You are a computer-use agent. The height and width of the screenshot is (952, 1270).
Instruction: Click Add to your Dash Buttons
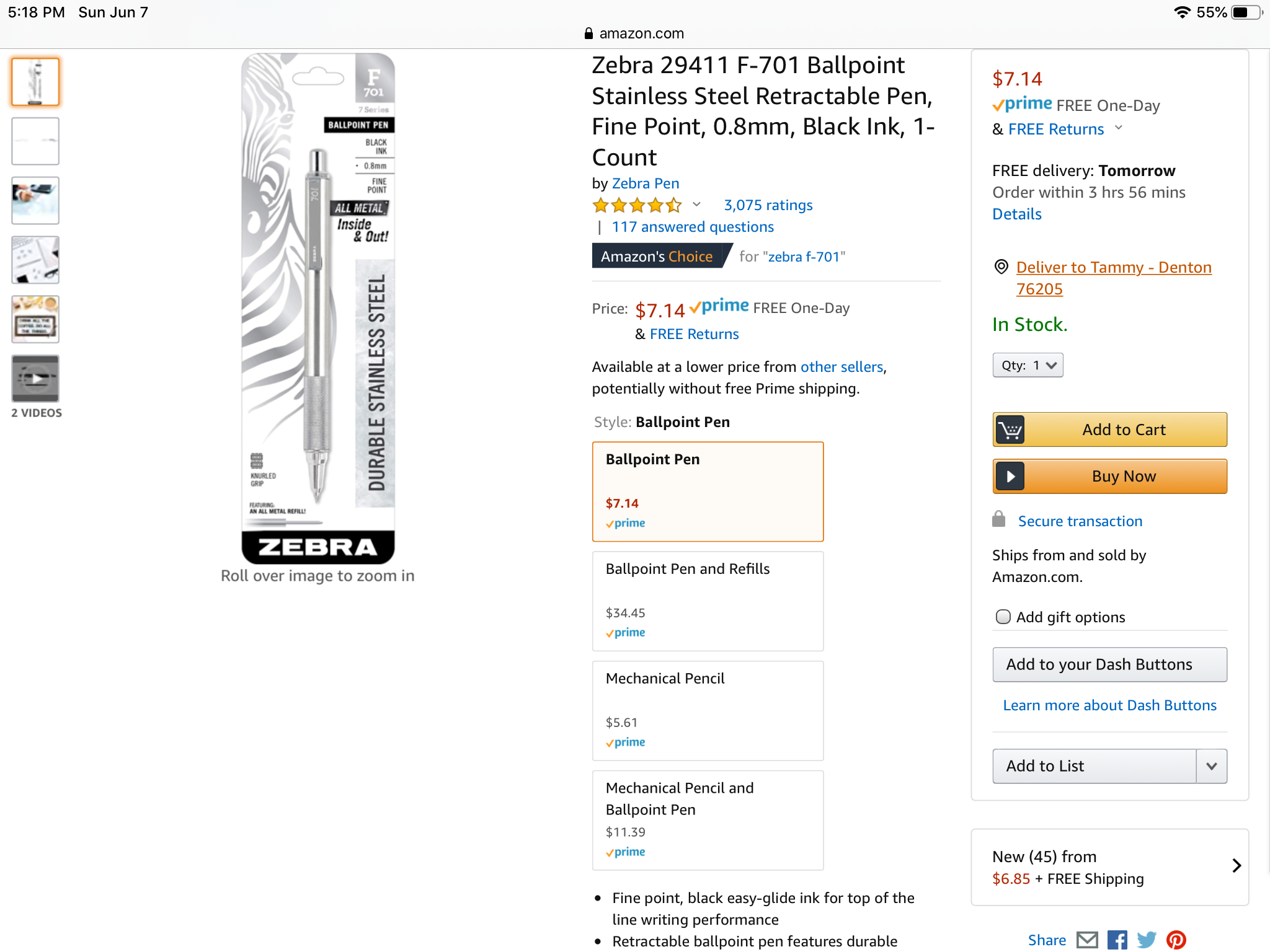(x=1109, y=664)
